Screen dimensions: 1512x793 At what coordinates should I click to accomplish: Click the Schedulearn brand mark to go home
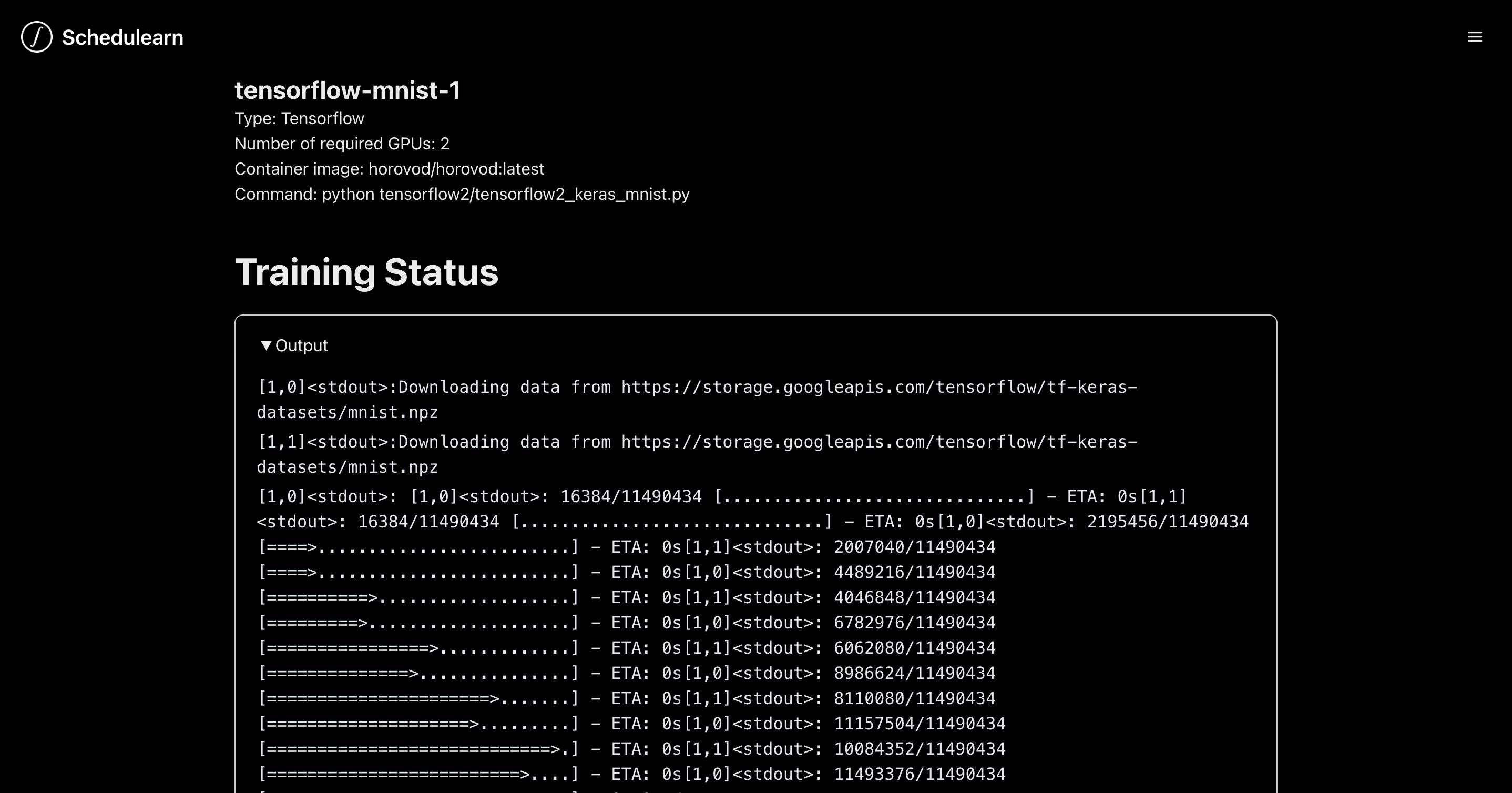pos(103,37)
